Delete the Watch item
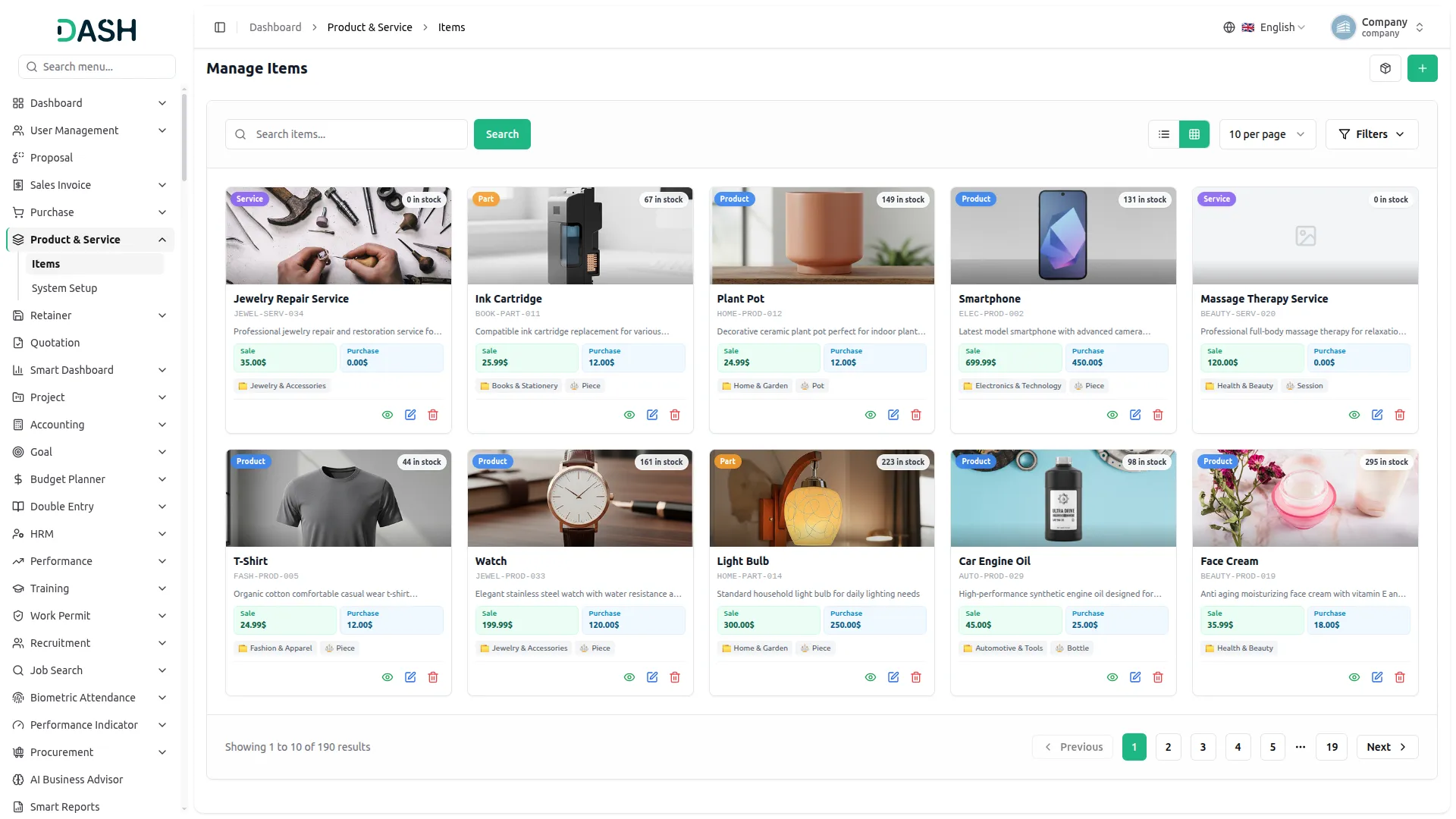This screenshot has height=819, width=1456. coord(675,677)
